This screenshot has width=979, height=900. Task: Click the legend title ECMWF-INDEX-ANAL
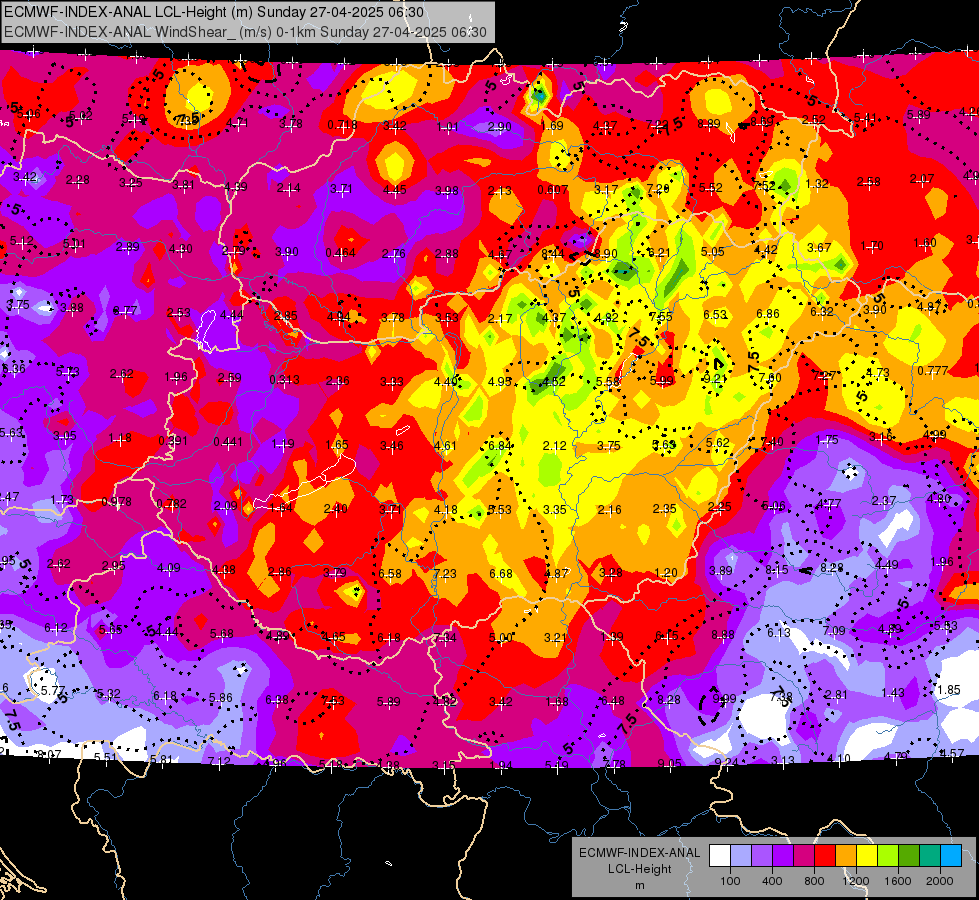(x=639, y=853)
